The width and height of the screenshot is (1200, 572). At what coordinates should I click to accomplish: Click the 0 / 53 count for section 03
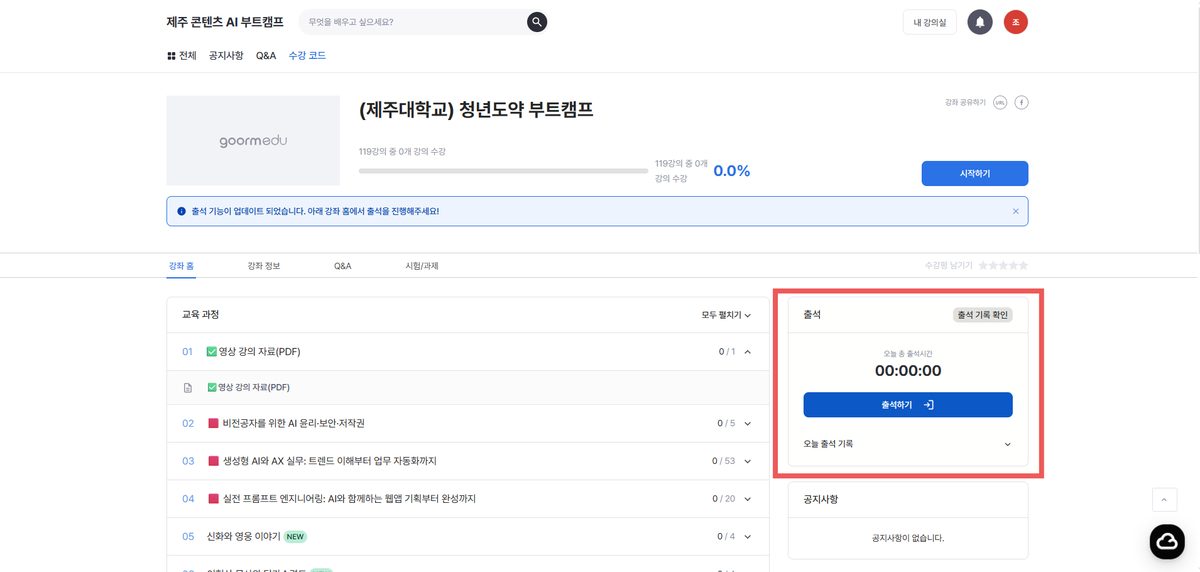tap(724, 461)
